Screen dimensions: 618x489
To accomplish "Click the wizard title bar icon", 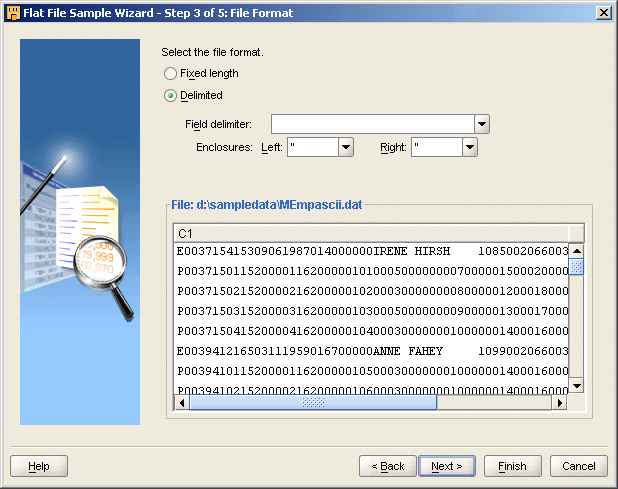I will 13,13.
